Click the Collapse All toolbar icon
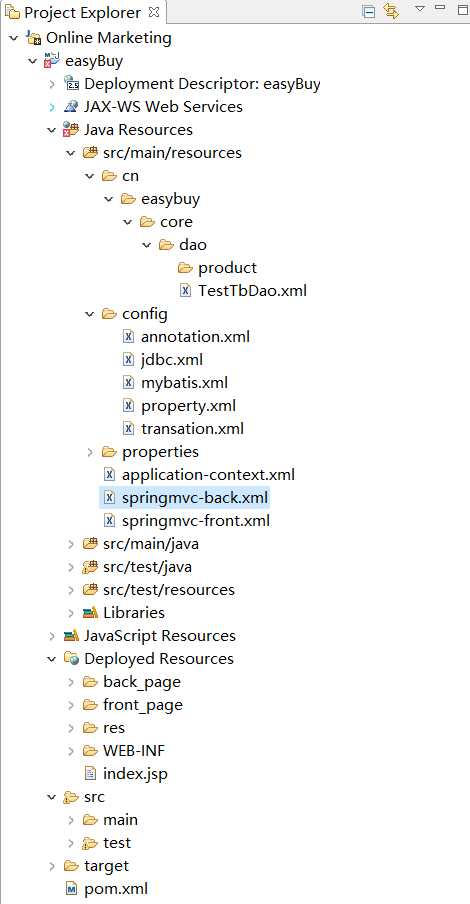 point(369,12)
